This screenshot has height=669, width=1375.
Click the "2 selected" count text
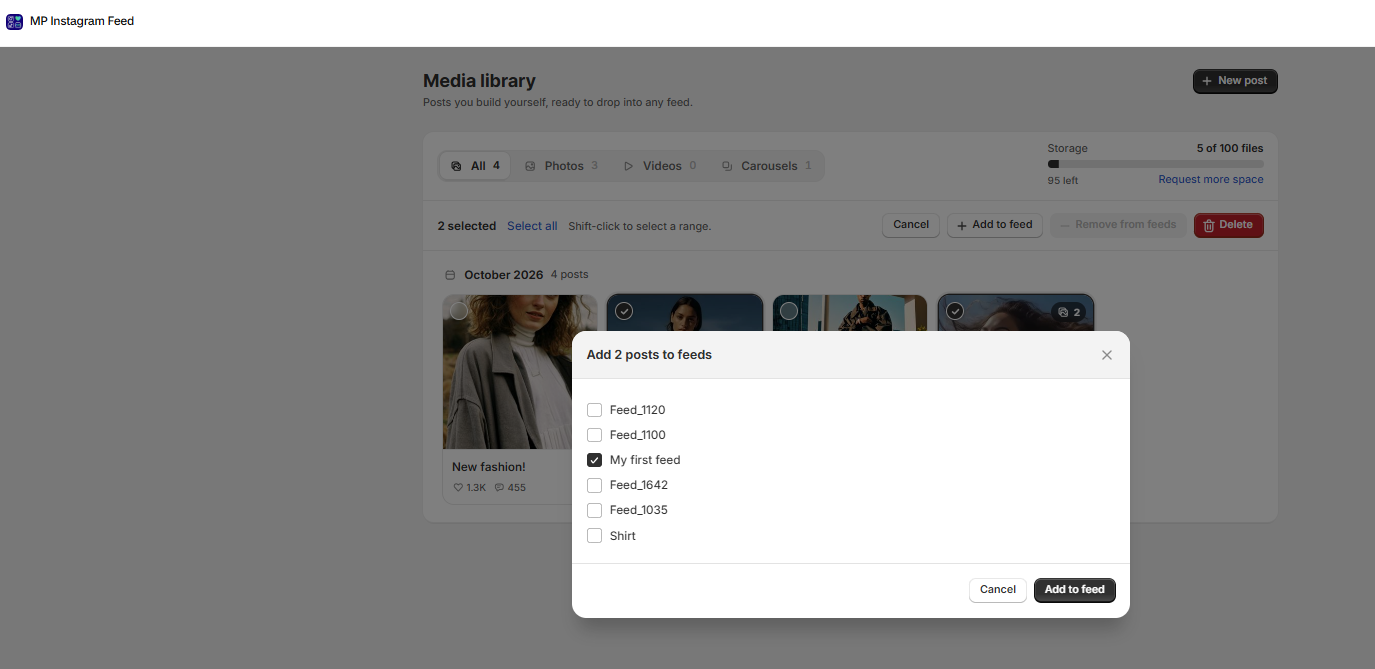(x=467, y=226)
